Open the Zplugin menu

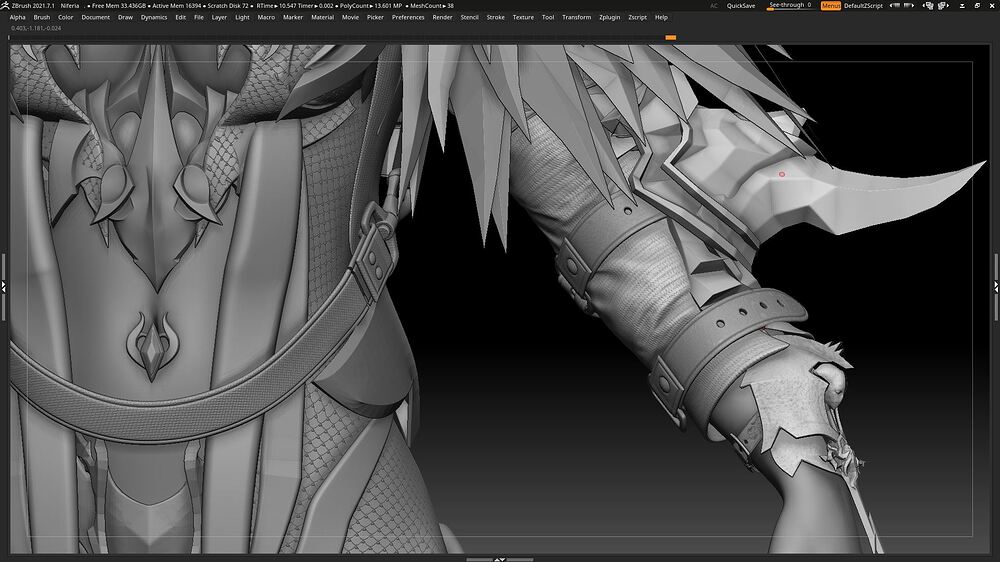(610, 17)
